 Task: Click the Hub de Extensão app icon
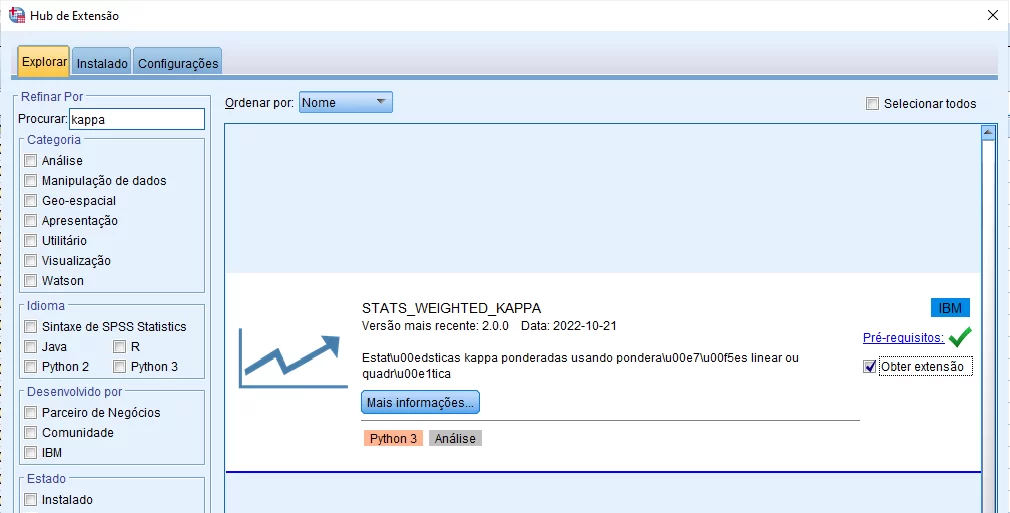tap(17, 15)
